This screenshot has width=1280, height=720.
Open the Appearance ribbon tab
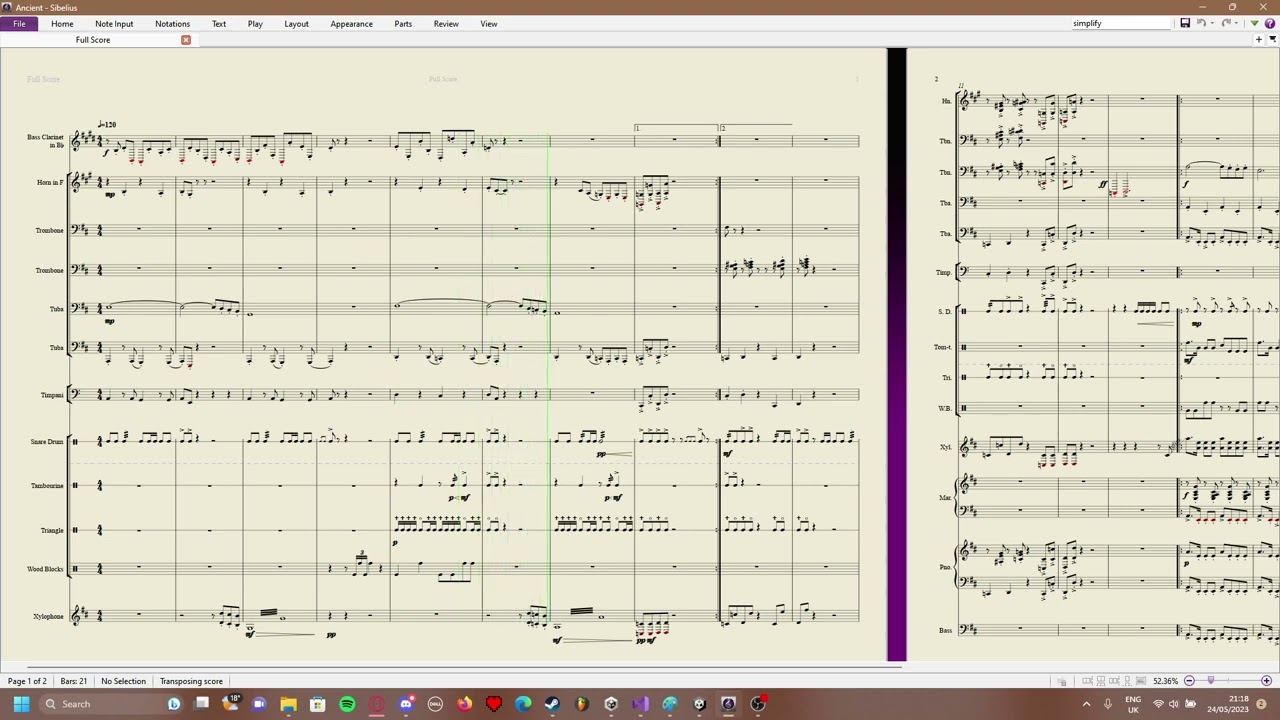pyautogui.click(x=351, y=24)
